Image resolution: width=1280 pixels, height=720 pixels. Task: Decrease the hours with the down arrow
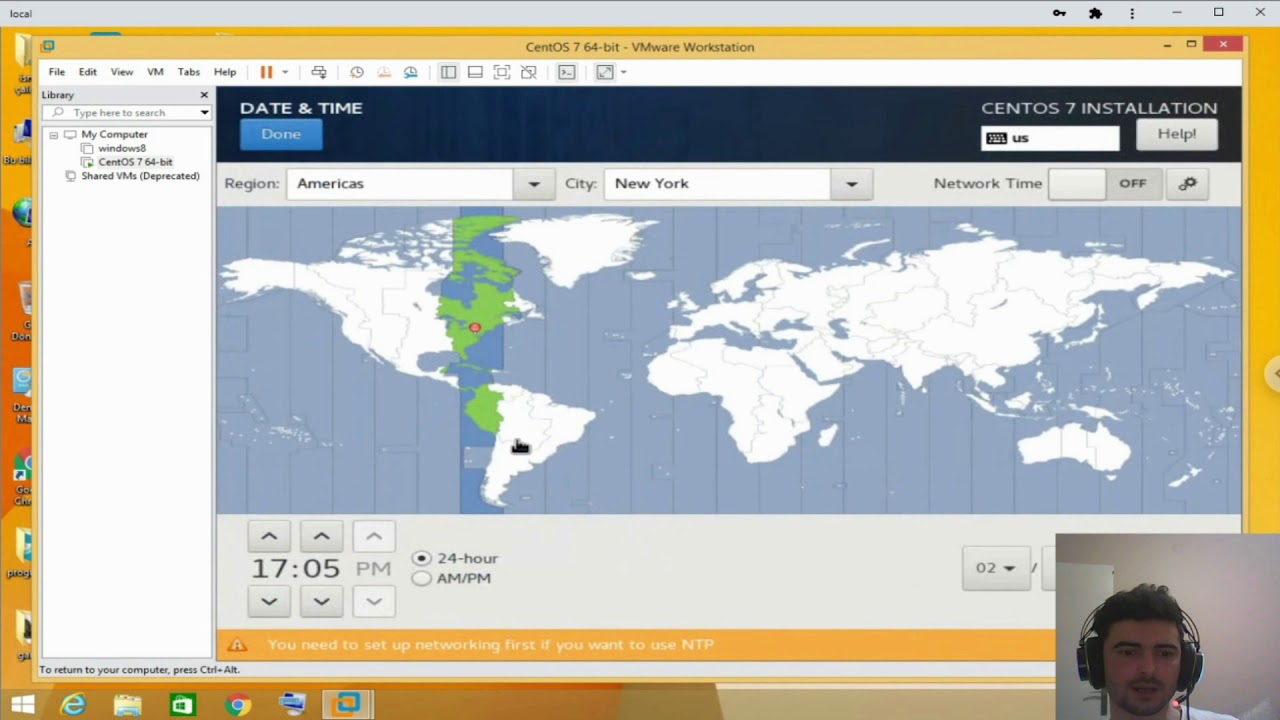(269, 601)
